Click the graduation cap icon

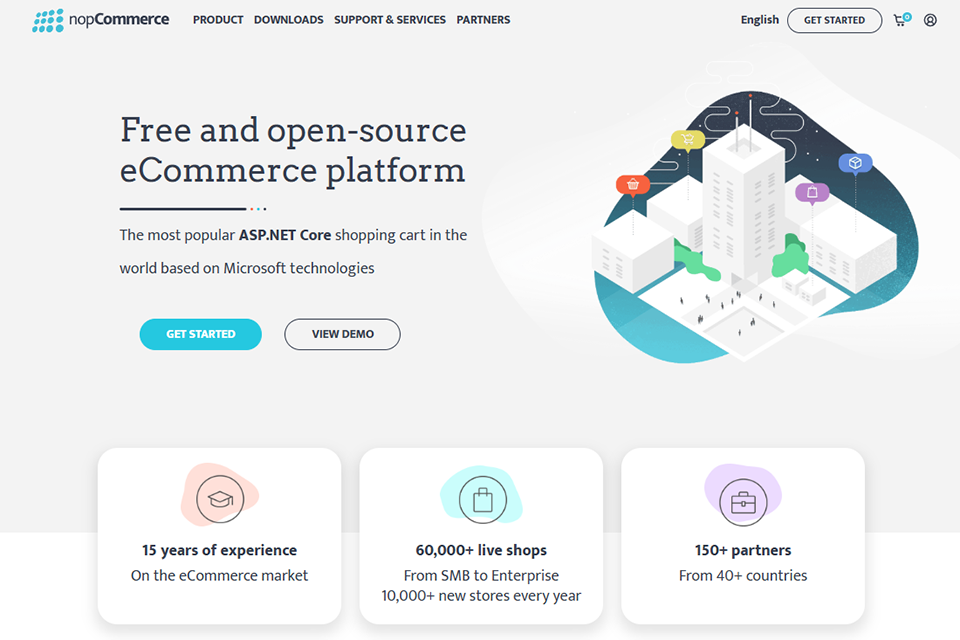[x=220, y=499]
